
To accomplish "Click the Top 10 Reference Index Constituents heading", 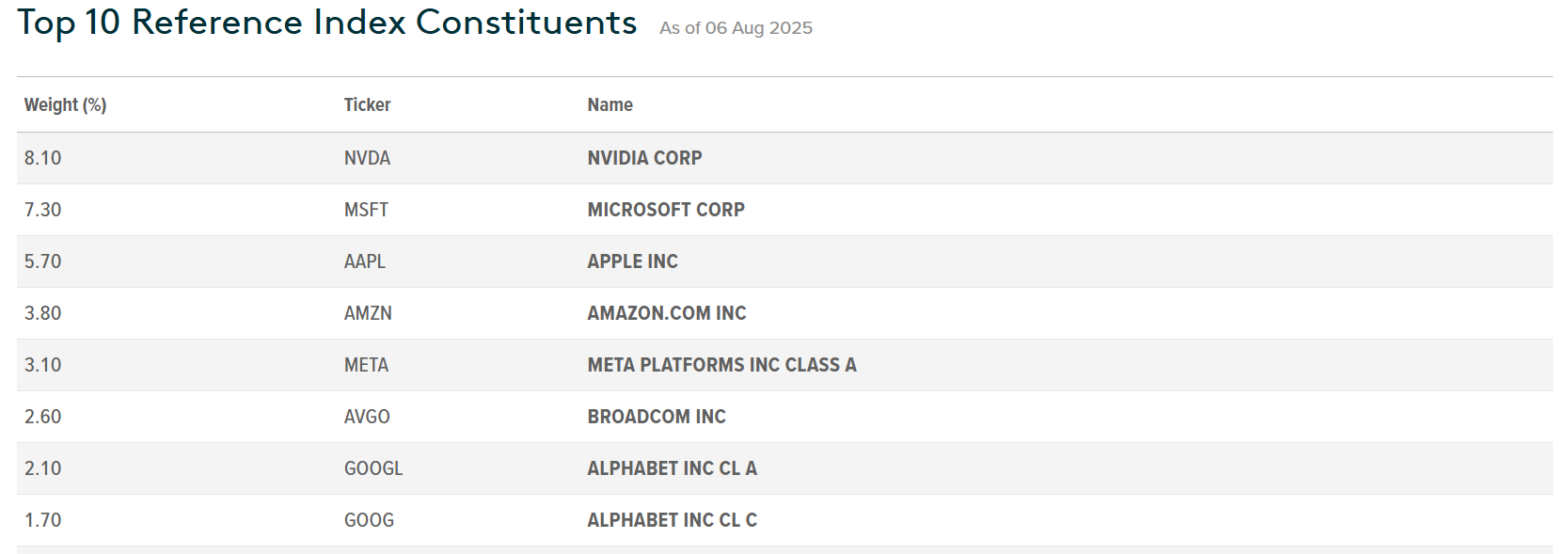I will (x=327, y=23).
